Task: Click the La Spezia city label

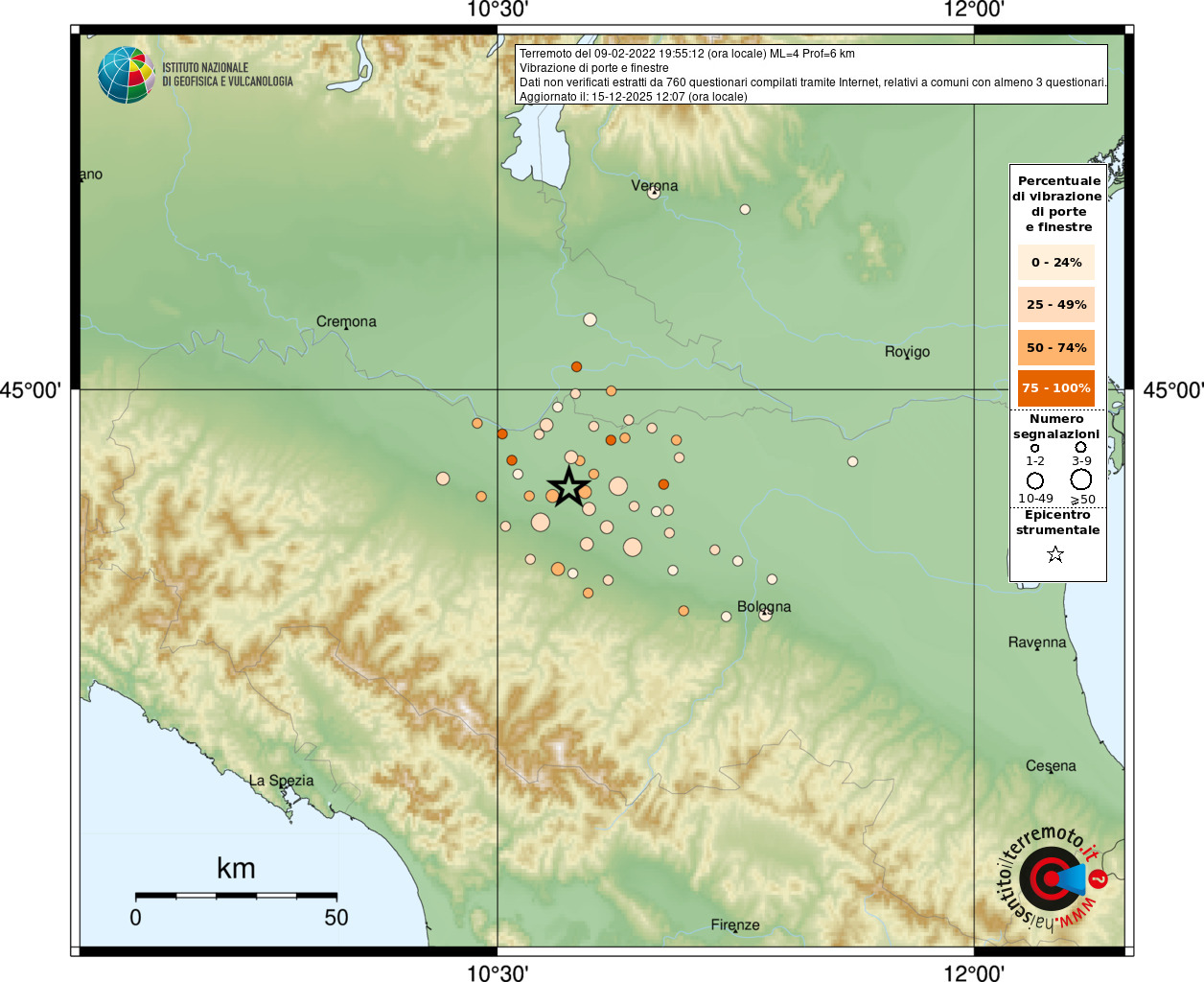Action: [281, 781]
